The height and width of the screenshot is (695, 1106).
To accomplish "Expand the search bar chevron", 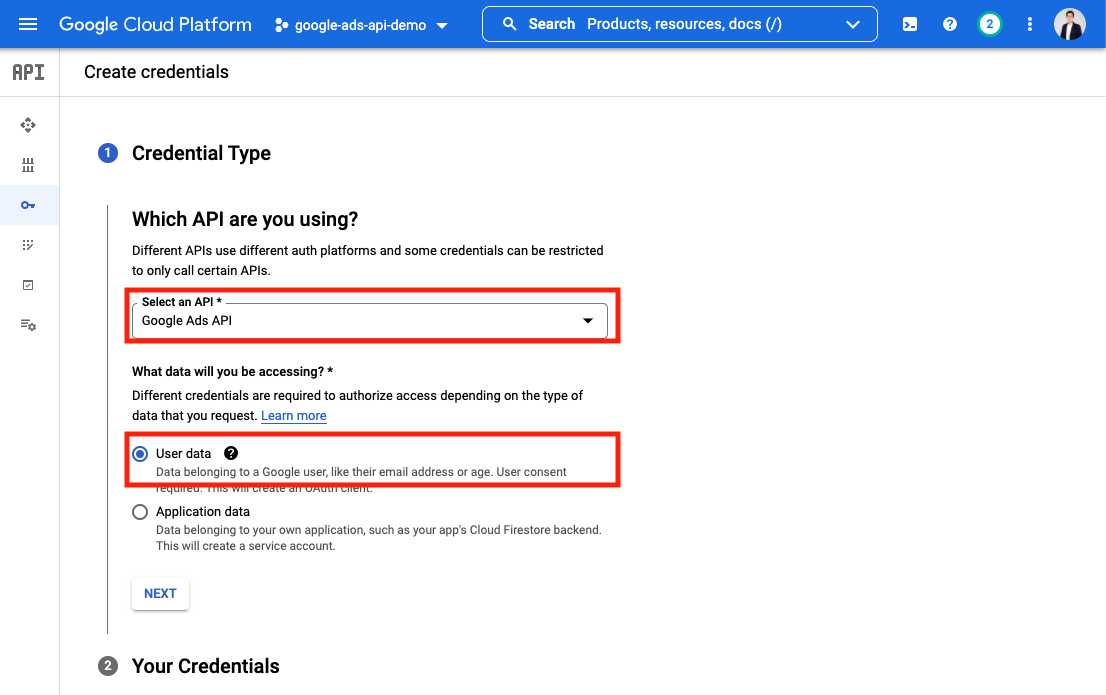I will click(x=853, y=25).
